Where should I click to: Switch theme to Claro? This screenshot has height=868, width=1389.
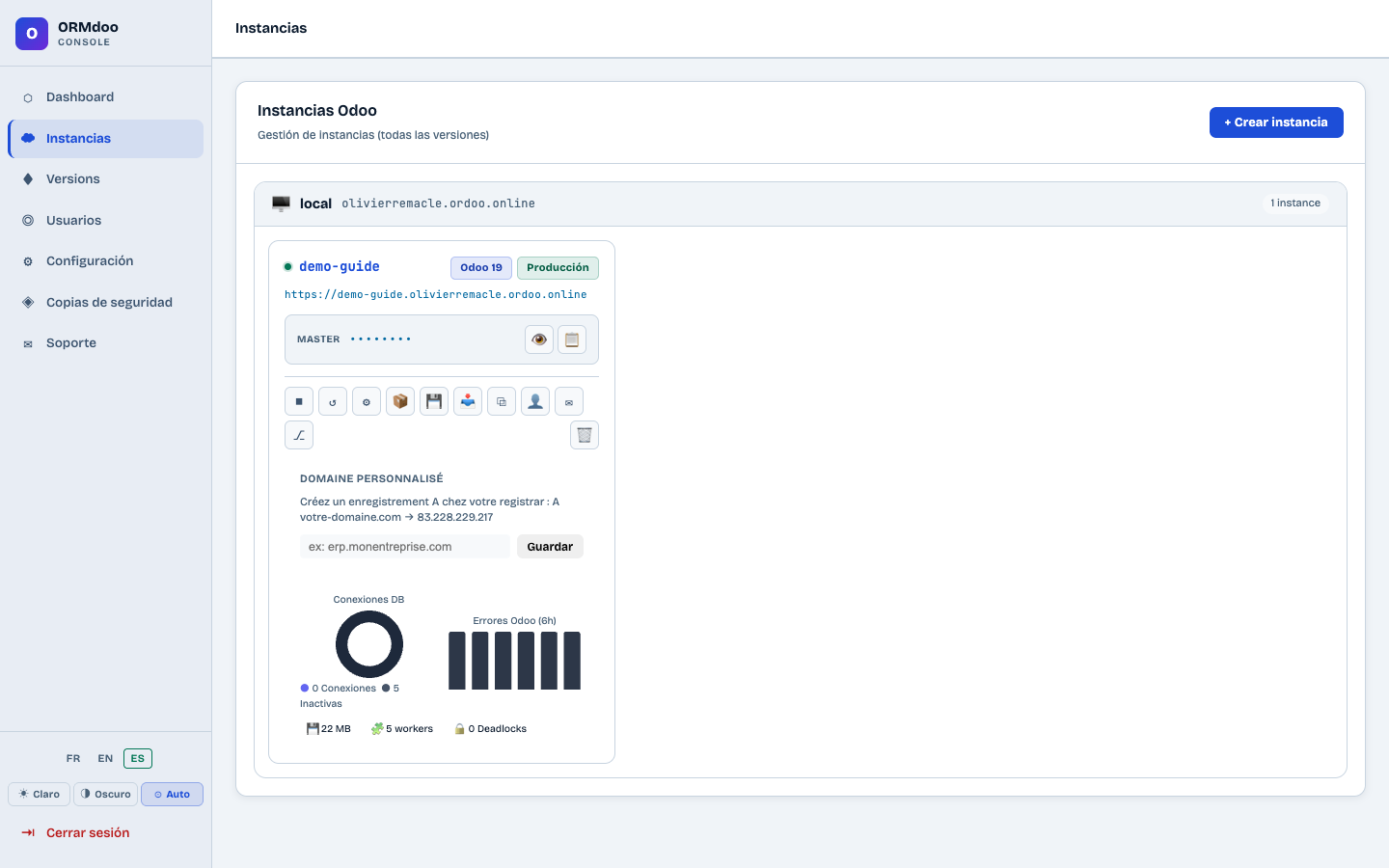(40, 795)
